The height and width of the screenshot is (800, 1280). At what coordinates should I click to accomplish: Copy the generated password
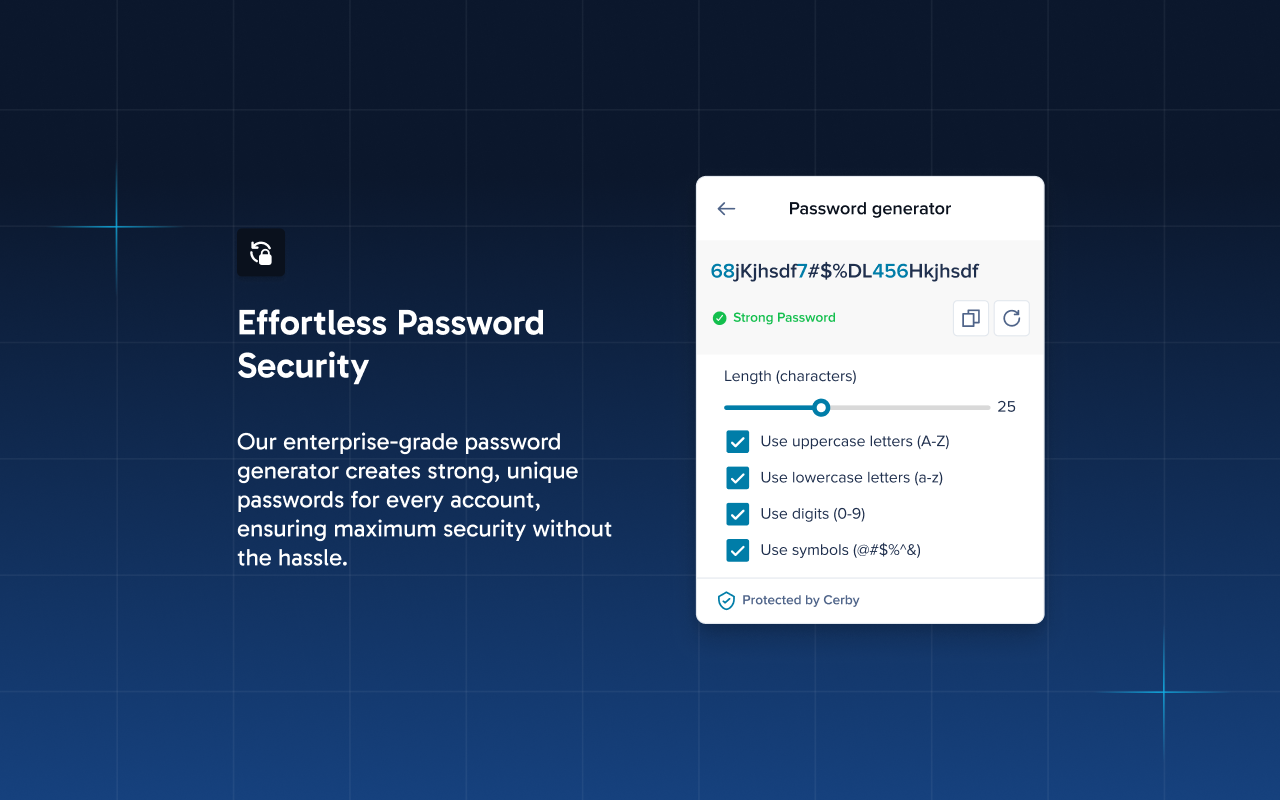(x=971, y=318)
